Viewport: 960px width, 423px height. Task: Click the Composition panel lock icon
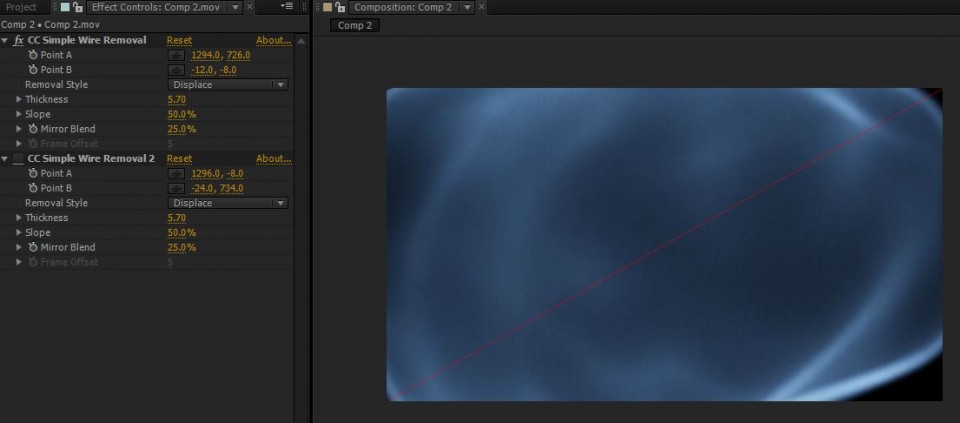coord(340,7)
